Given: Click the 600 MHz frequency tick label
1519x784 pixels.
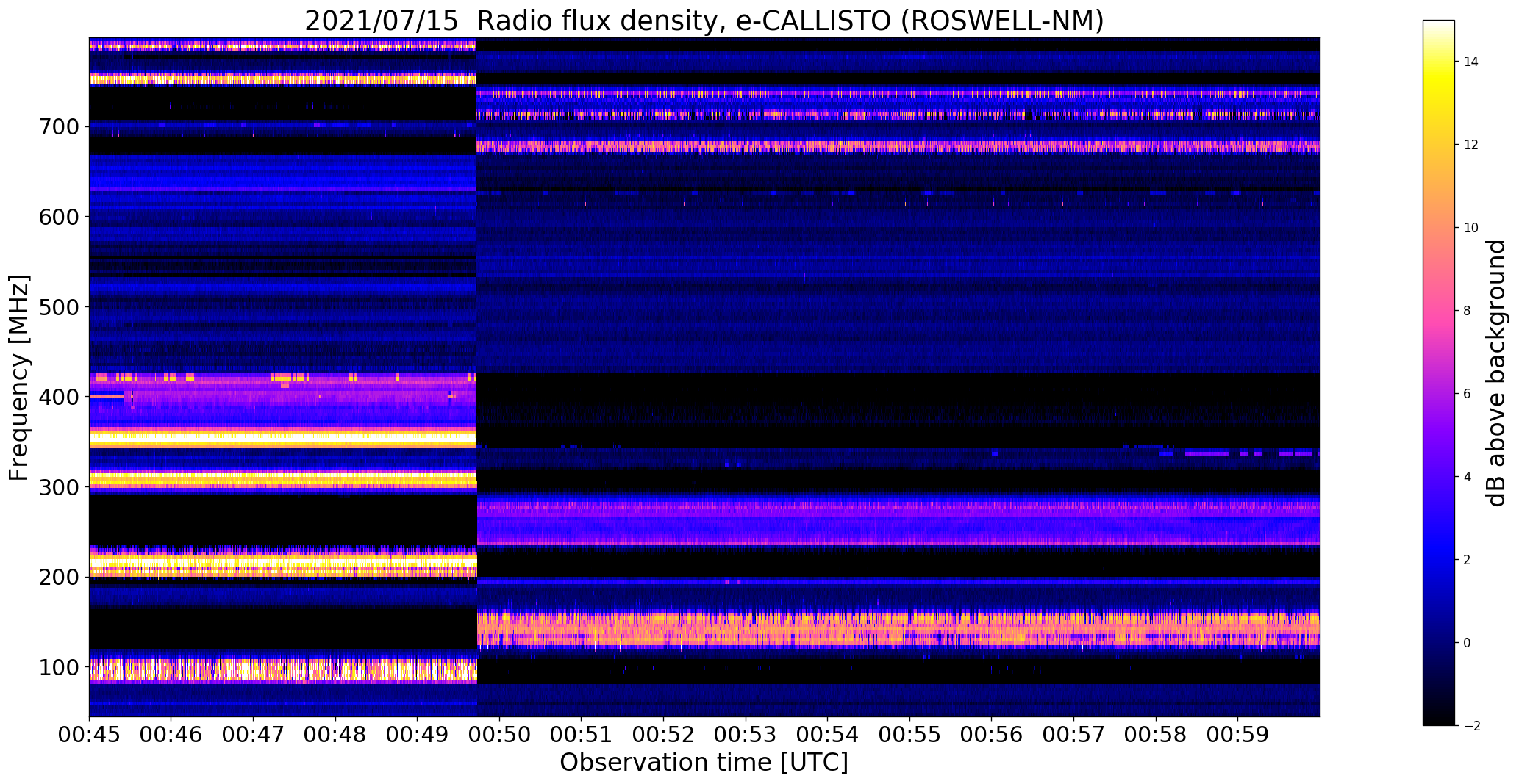Looking at the screenshot, I should tap(58, 216).
